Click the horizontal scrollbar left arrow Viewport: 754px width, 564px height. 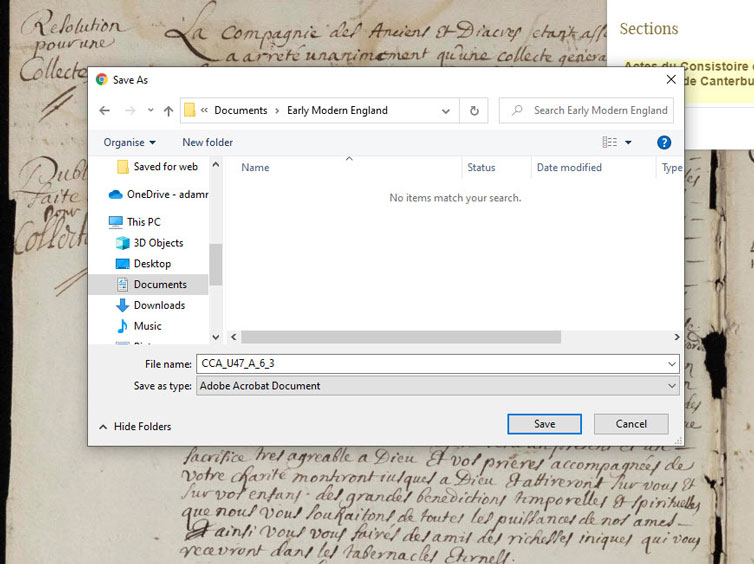[x=234, y=337]
